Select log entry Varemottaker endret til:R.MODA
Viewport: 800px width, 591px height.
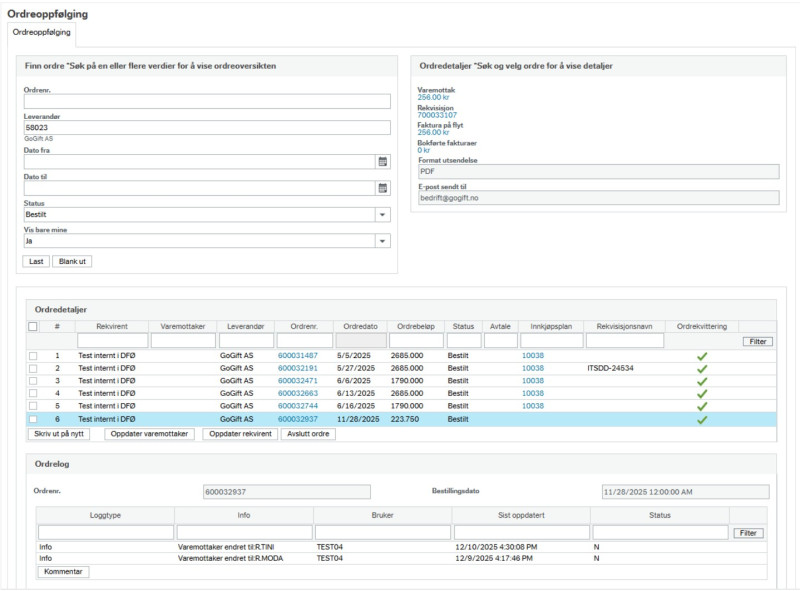click(230, 558)
